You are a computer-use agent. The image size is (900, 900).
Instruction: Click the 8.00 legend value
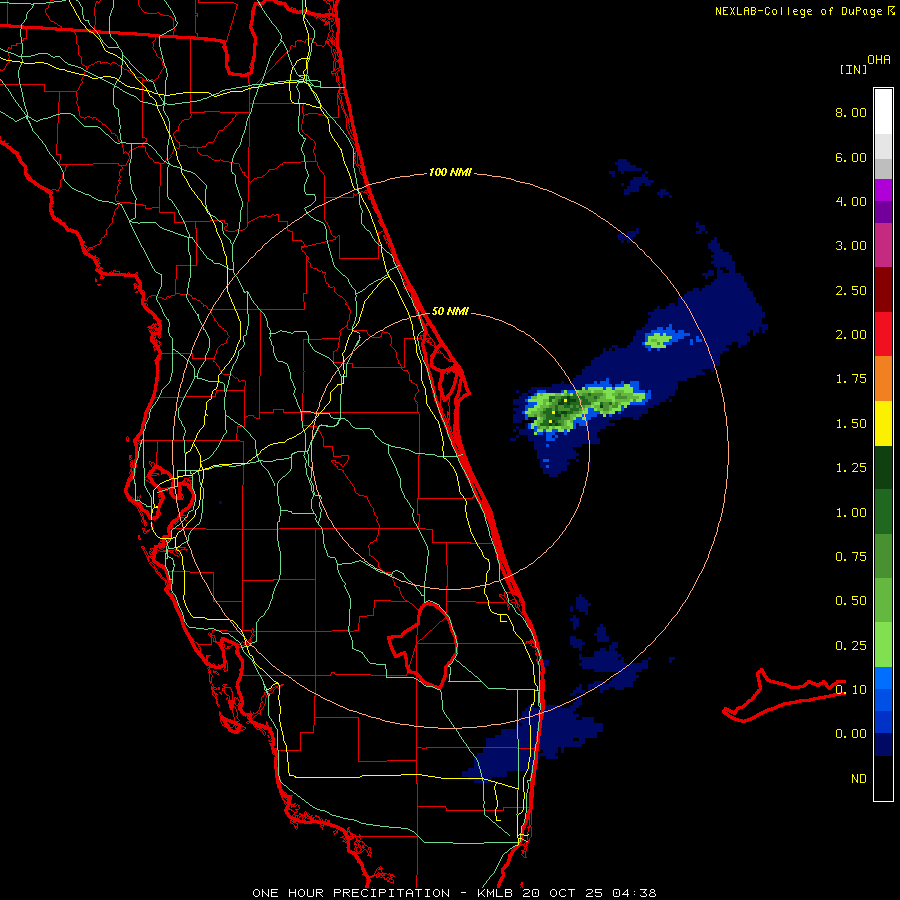(x=851, y=112)
